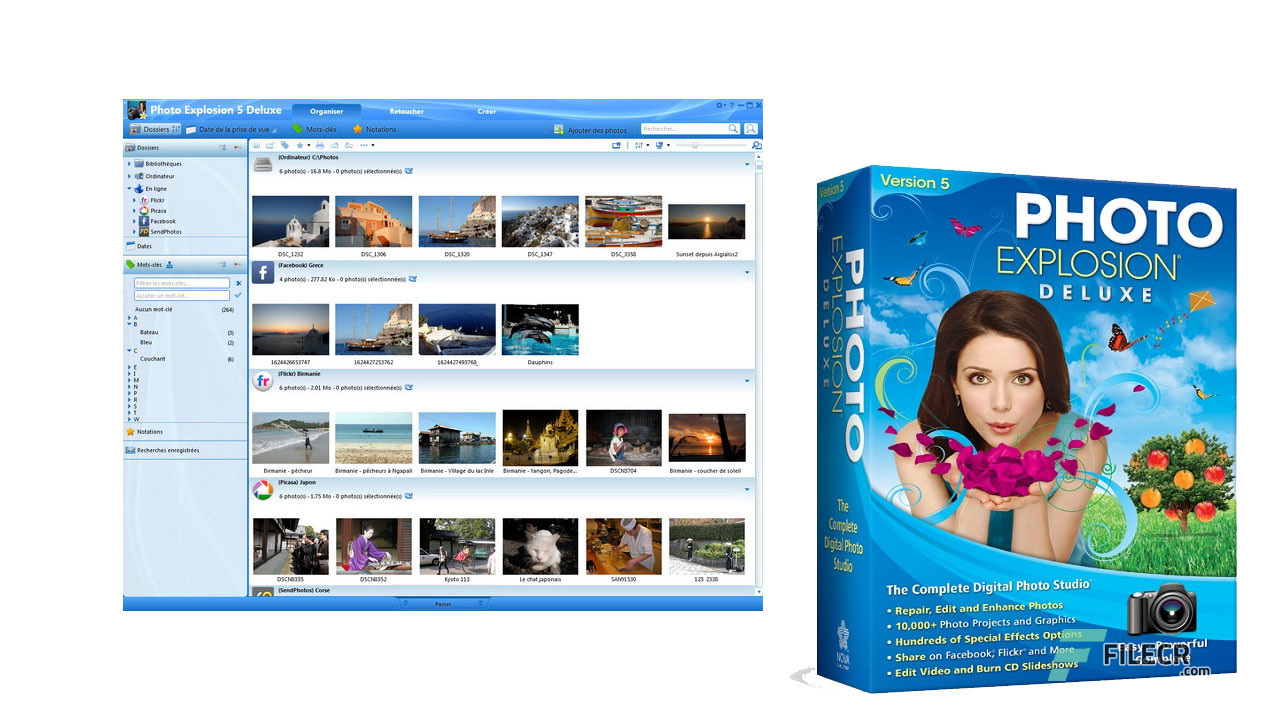Image resolution: width=1280 pixels, height=720 pixels.
Task: Click the Picasa album icon for Japon
Action: point(263,490)
